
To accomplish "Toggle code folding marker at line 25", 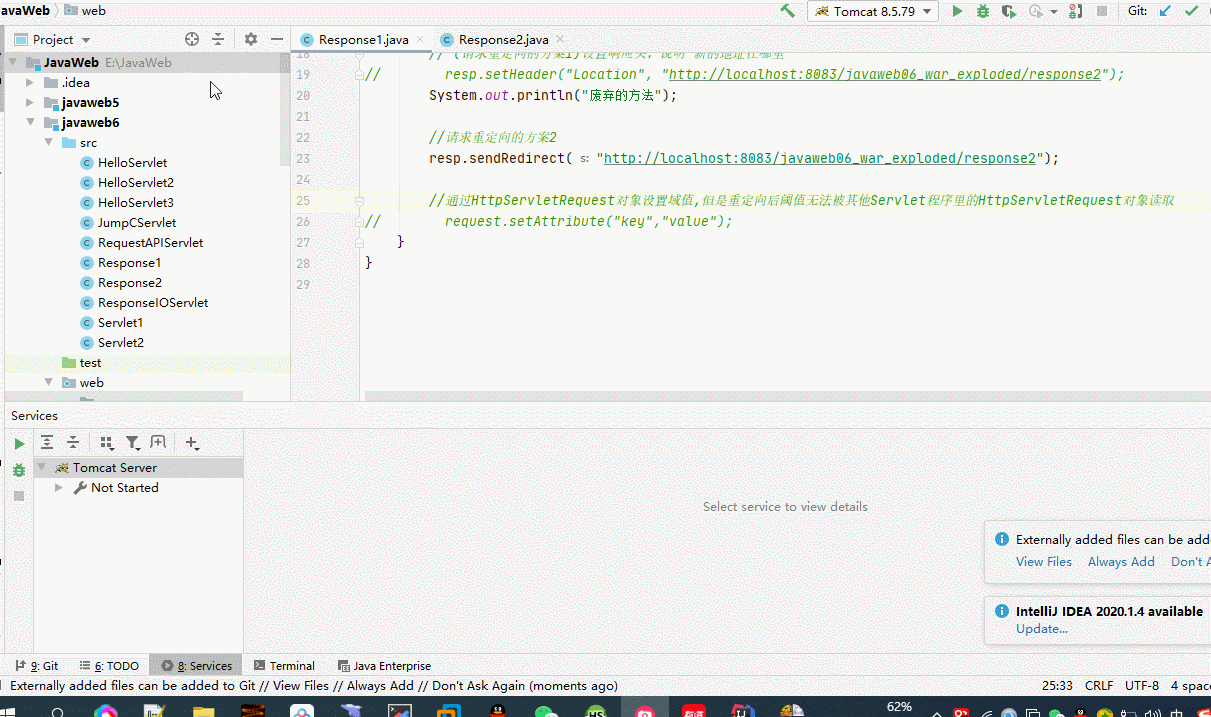I will tap(358, 200).
